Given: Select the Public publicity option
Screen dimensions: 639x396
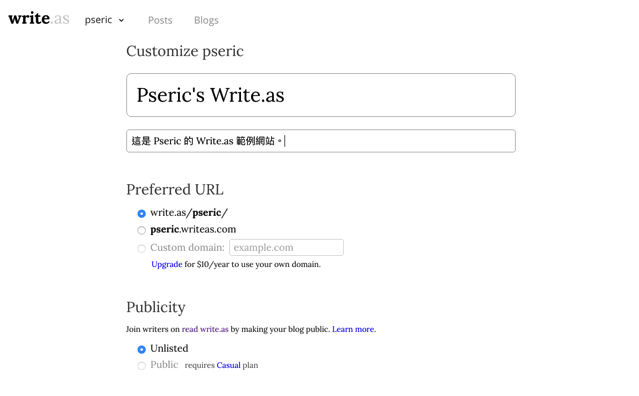Looking at the screenshot, I should point(141,365).
